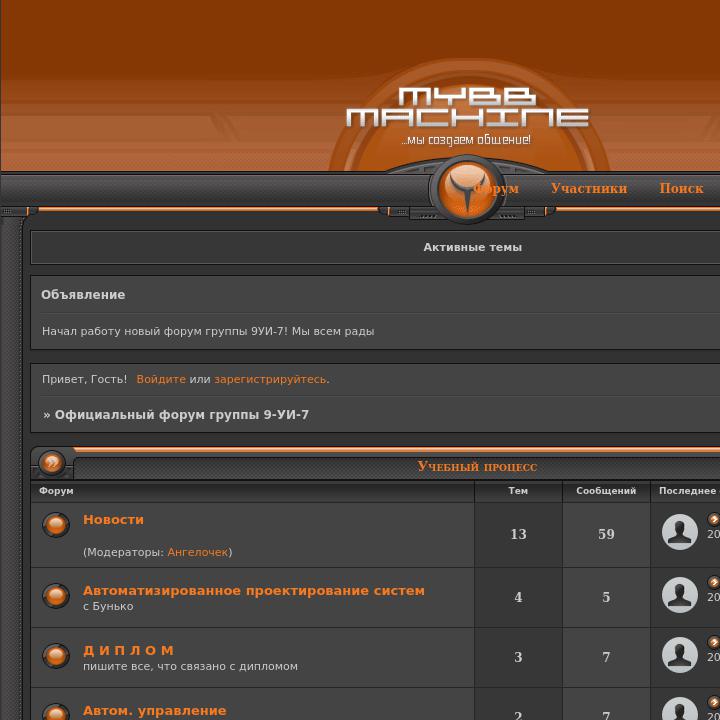Click the Новости forum status icon
The image size is (720, 720).
coord(56,524)
